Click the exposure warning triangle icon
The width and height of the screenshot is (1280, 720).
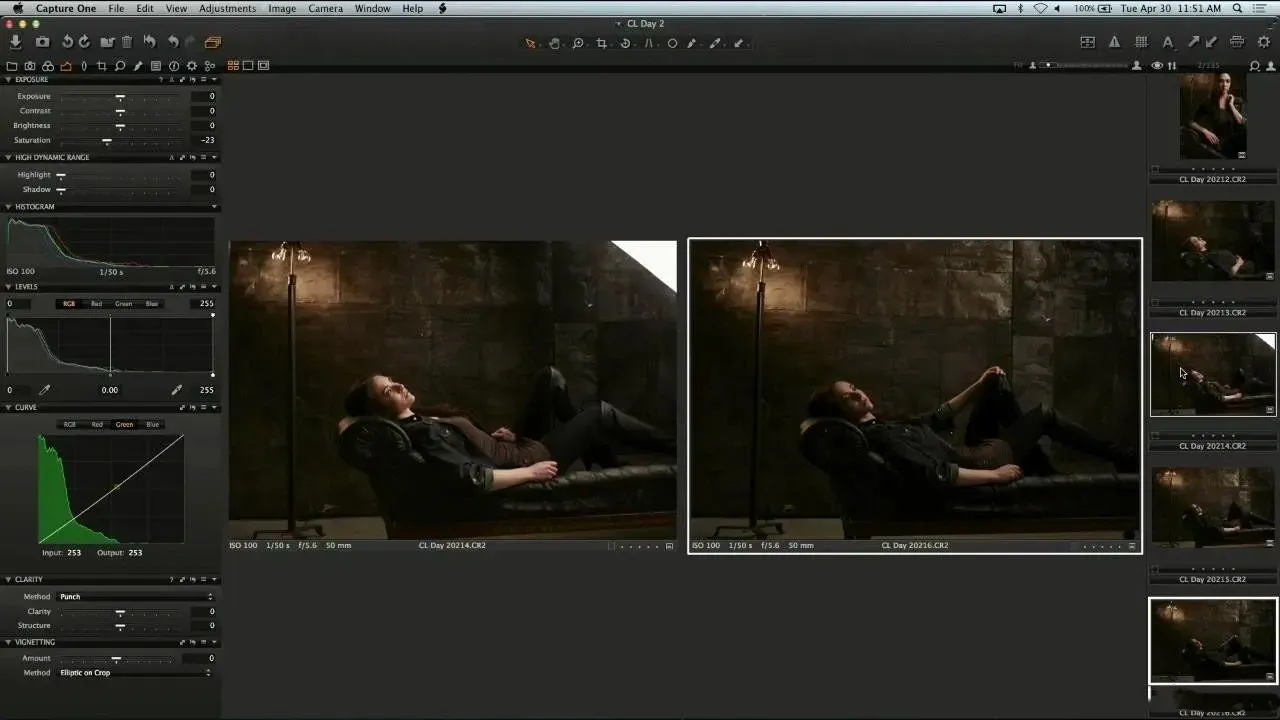1114,42
